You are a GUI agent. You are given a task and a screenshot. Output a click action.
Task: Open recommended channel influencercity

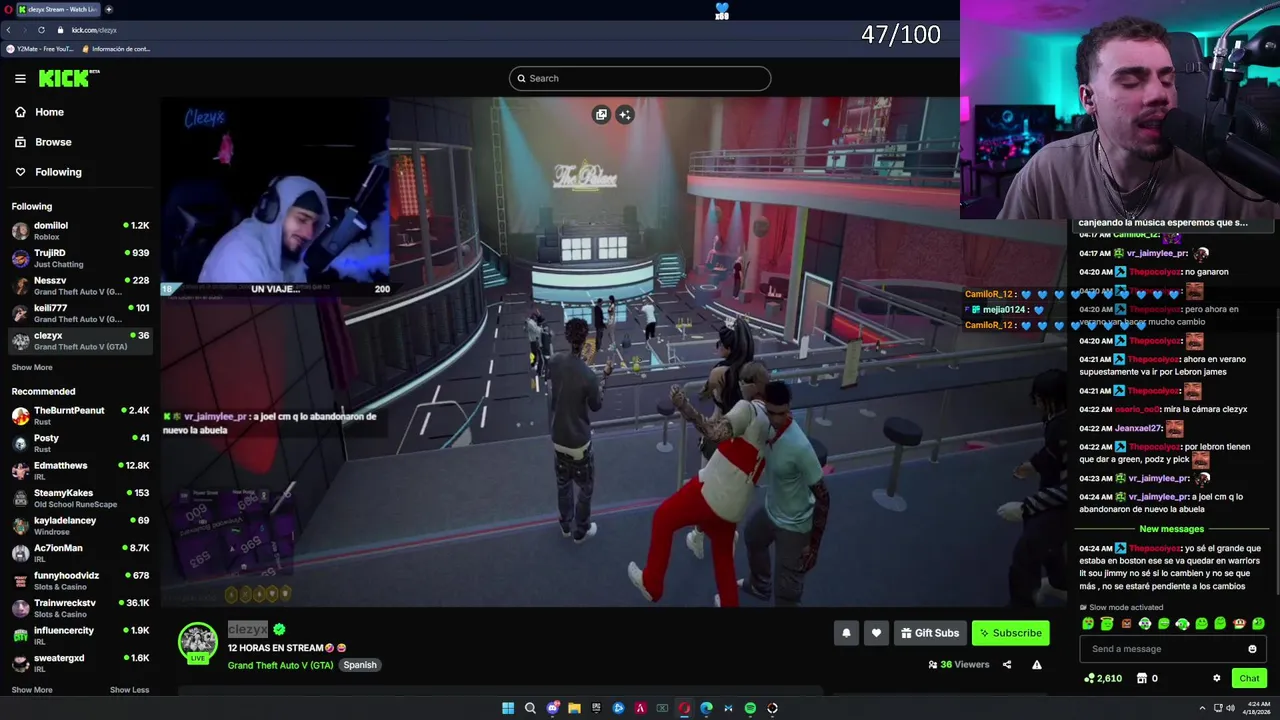(x=80, y=636)
